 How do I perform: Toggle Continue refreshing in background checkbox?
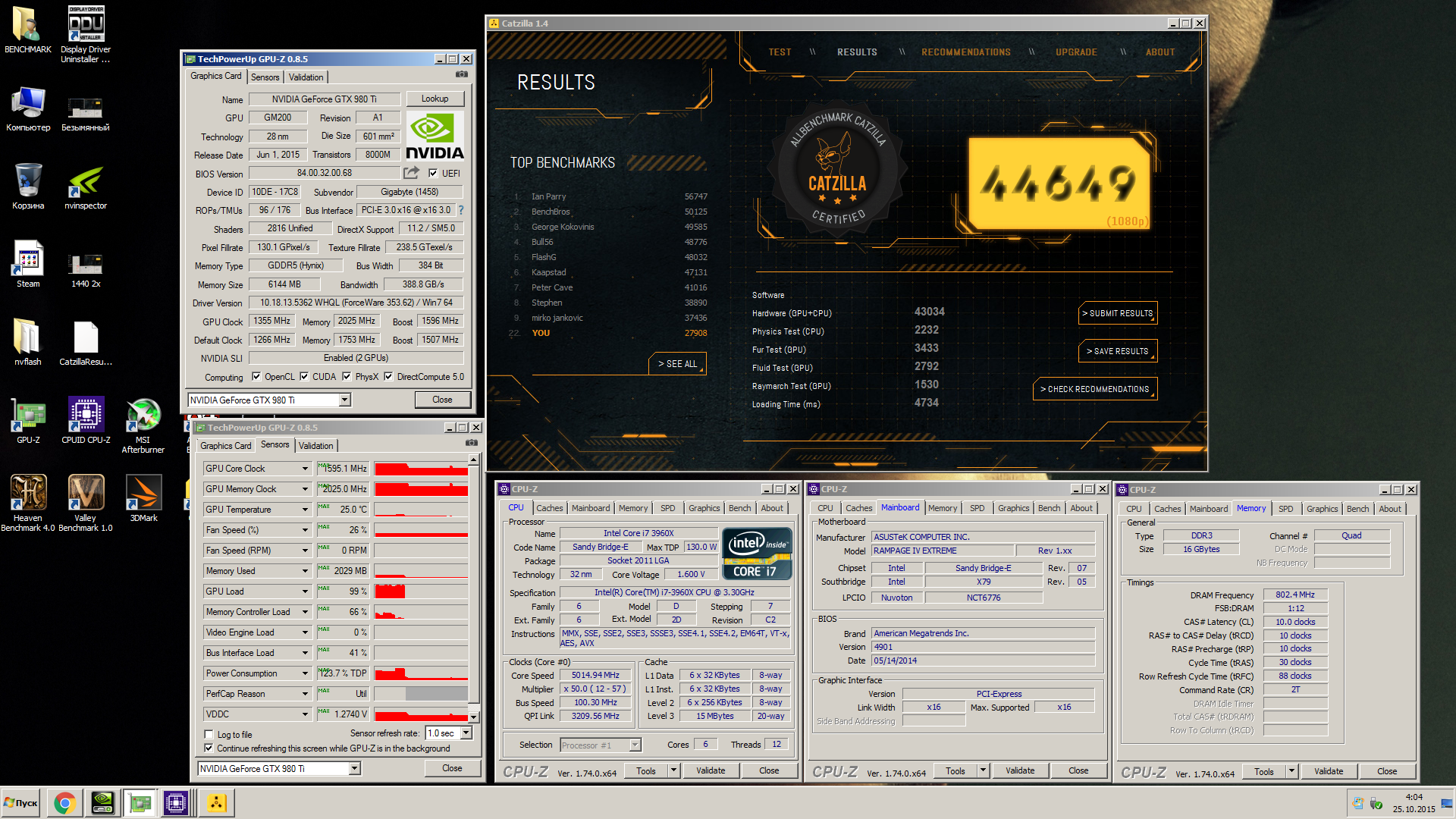pyautogui.click(x=209, y=748)
